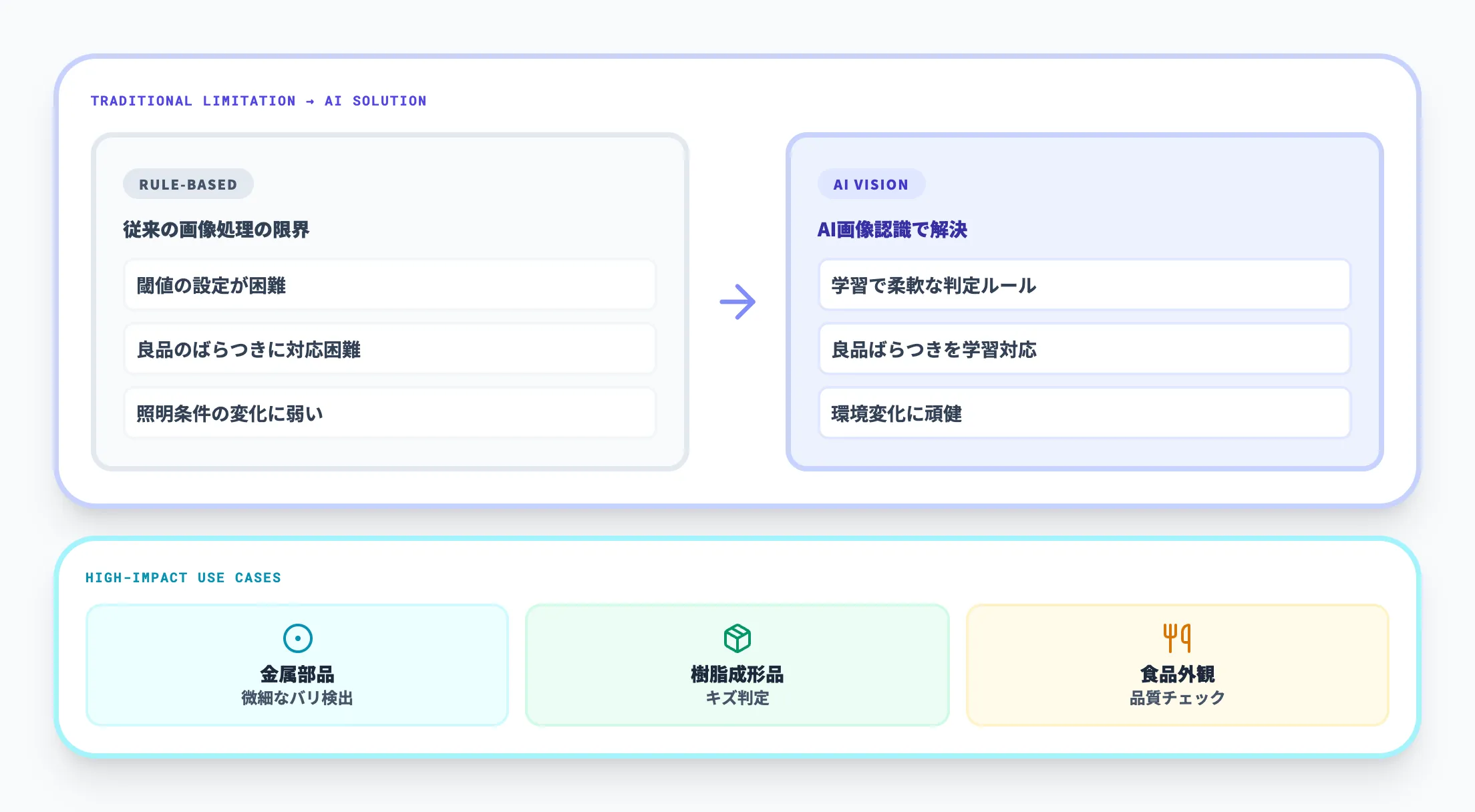This screenshot has height=812, width=1475.
Task: Select the 3D box icon for scratch detection
Action: click(737, 637)
